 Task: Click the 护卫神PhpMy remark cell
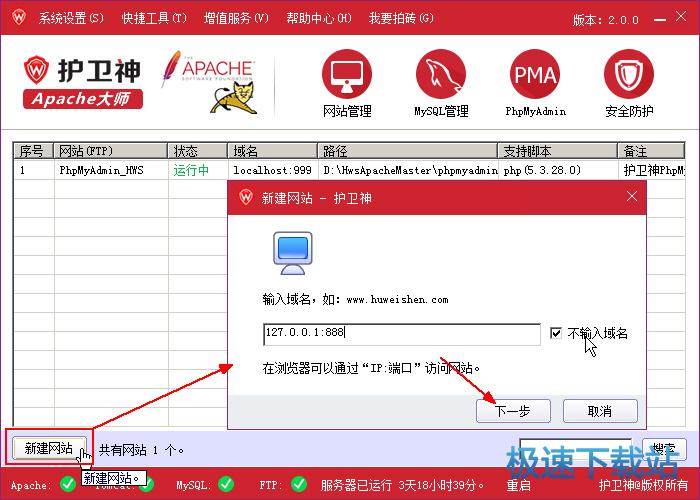[x=654, y=170]
